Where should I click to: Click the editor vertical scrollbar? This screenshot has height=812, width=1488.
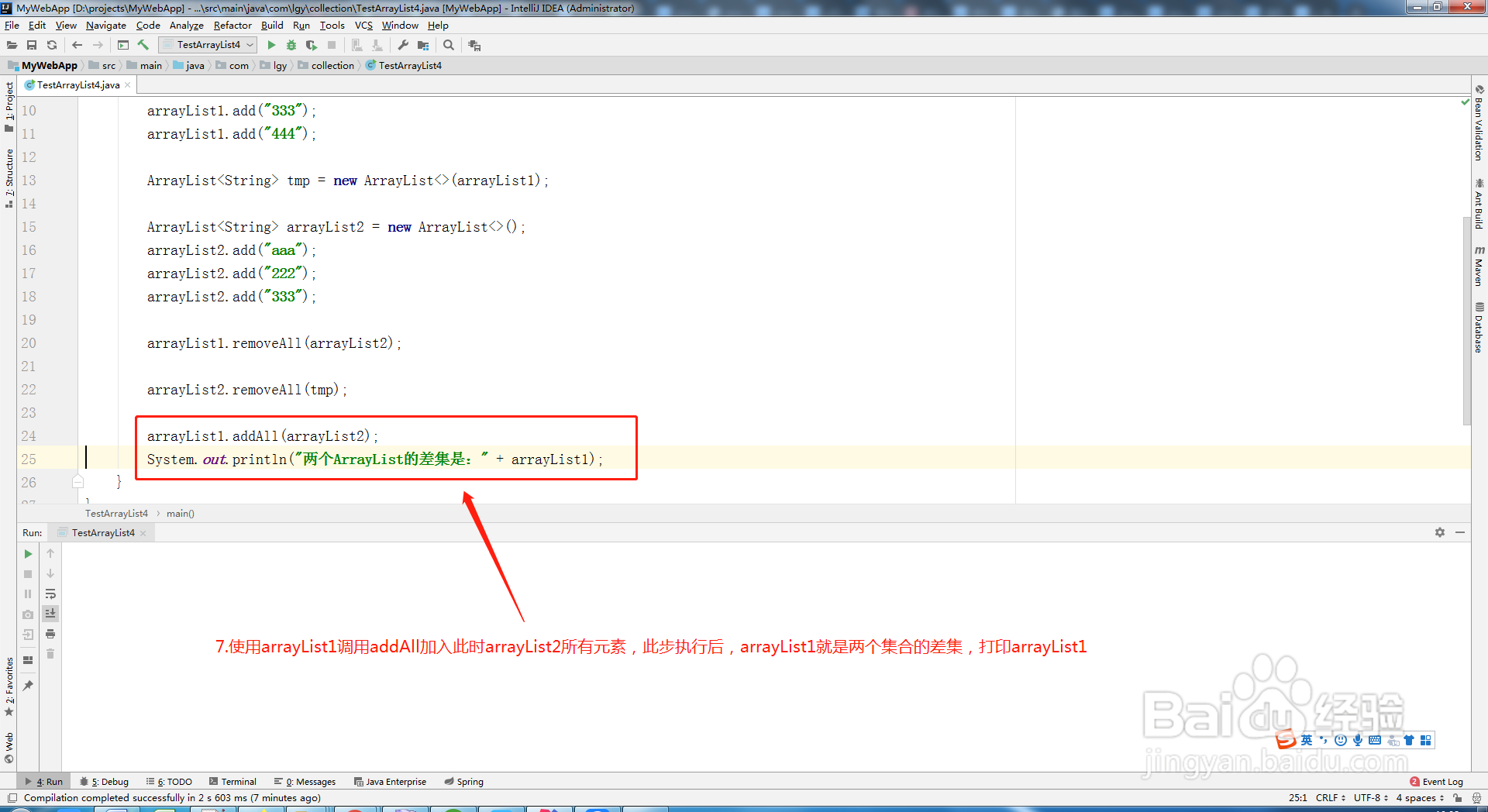coord(1466,322)
